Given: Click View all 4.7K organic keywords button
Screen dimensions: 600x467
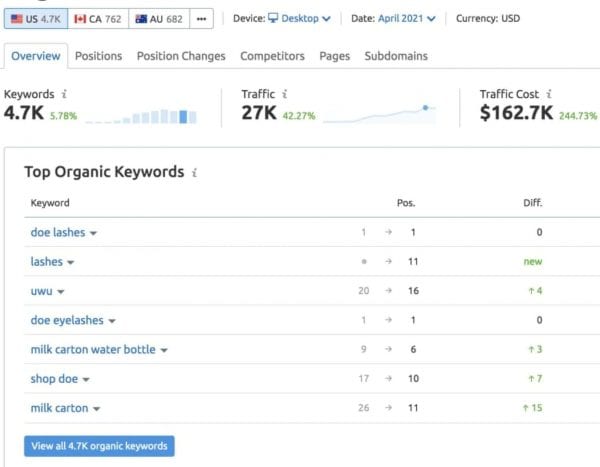Looking at the screenshot, I should coord(99,446).
